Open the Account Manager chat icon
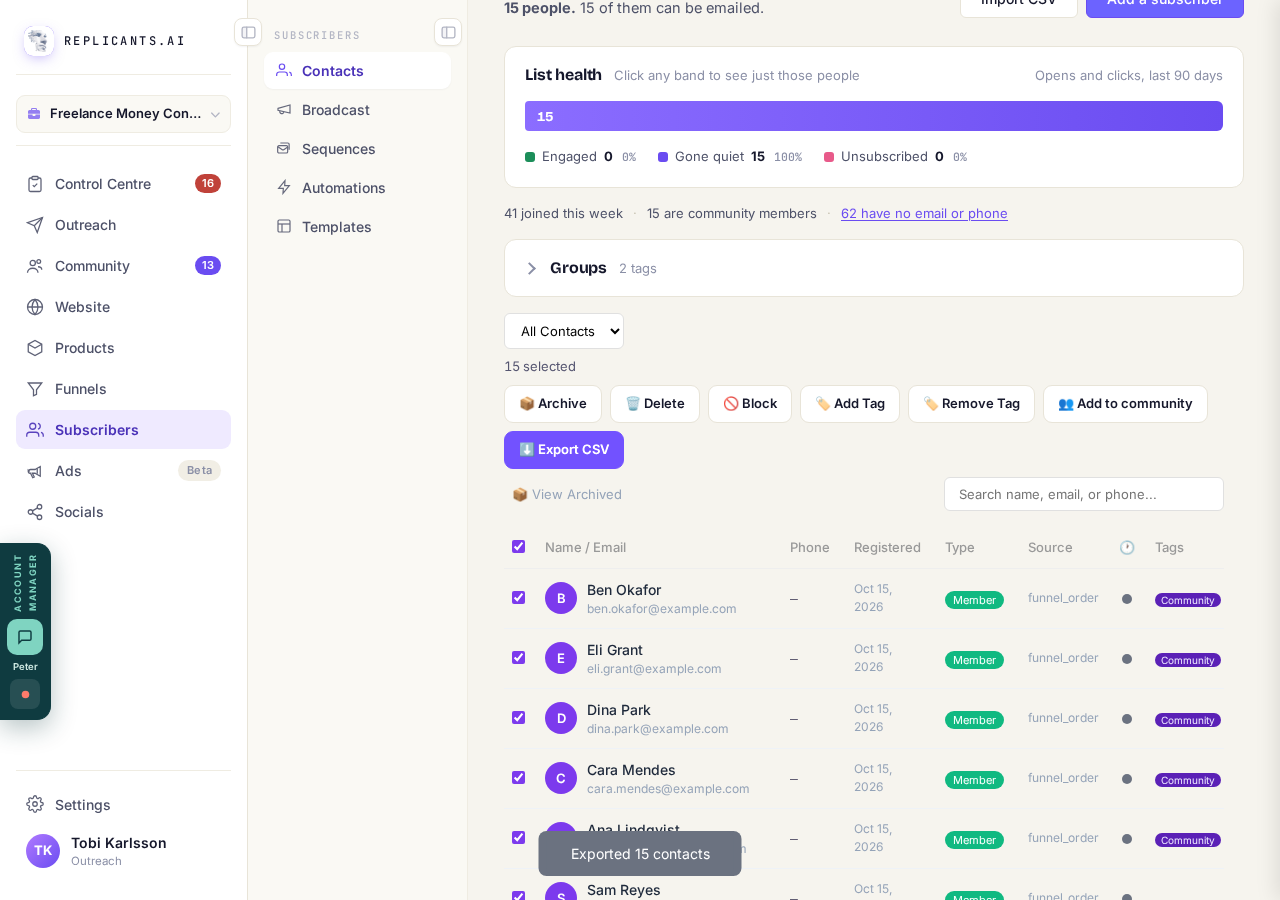1280x900 pixels. [x=25, y=637]
